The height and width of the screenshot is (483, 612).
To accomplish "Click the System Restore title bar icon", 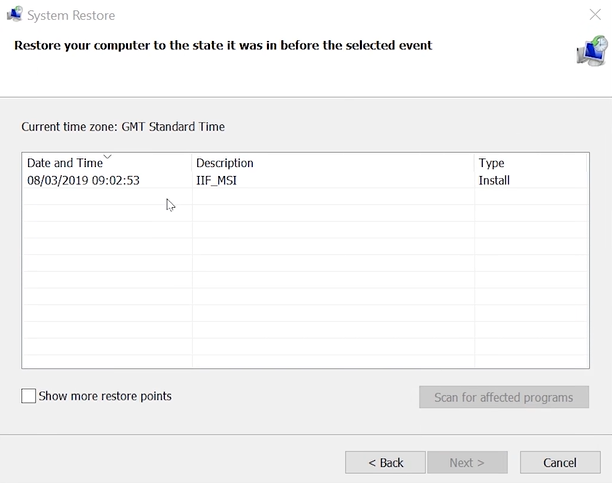I will click(x=15, y=15).
